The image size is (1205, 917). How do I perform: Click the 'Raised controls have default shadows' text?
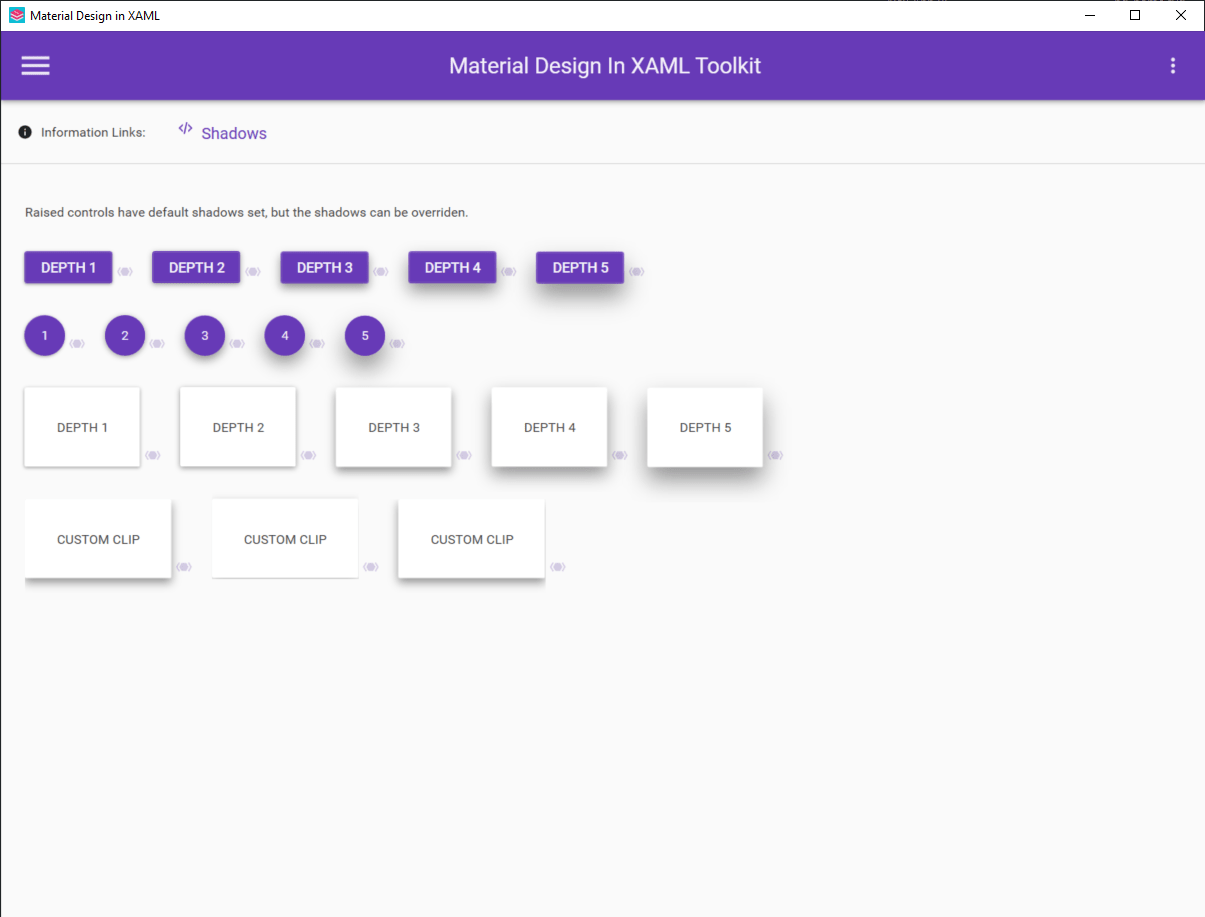click(246, 213)
